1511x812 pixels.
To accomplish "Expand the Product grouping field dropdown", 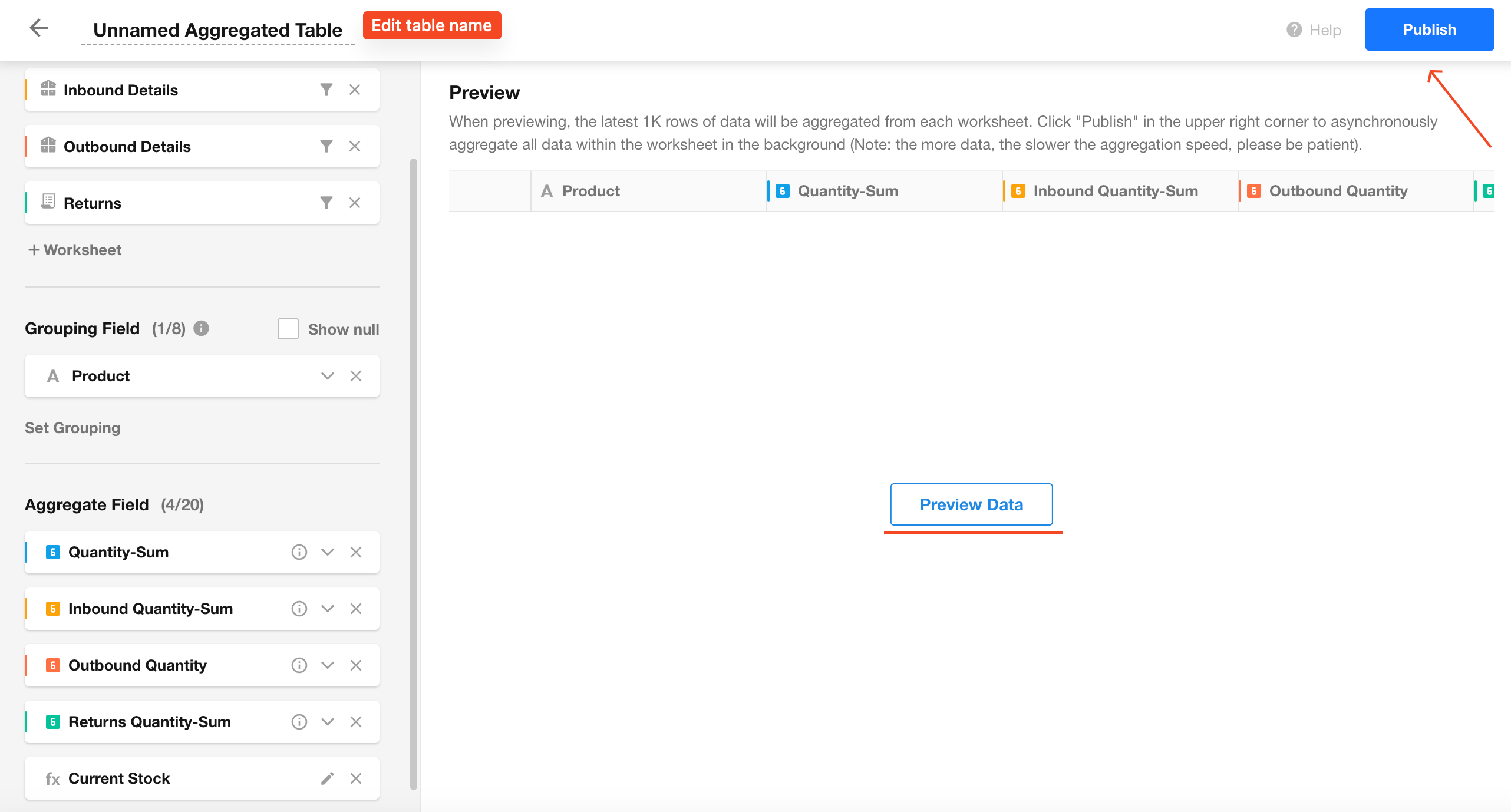I will coord(328,376).
